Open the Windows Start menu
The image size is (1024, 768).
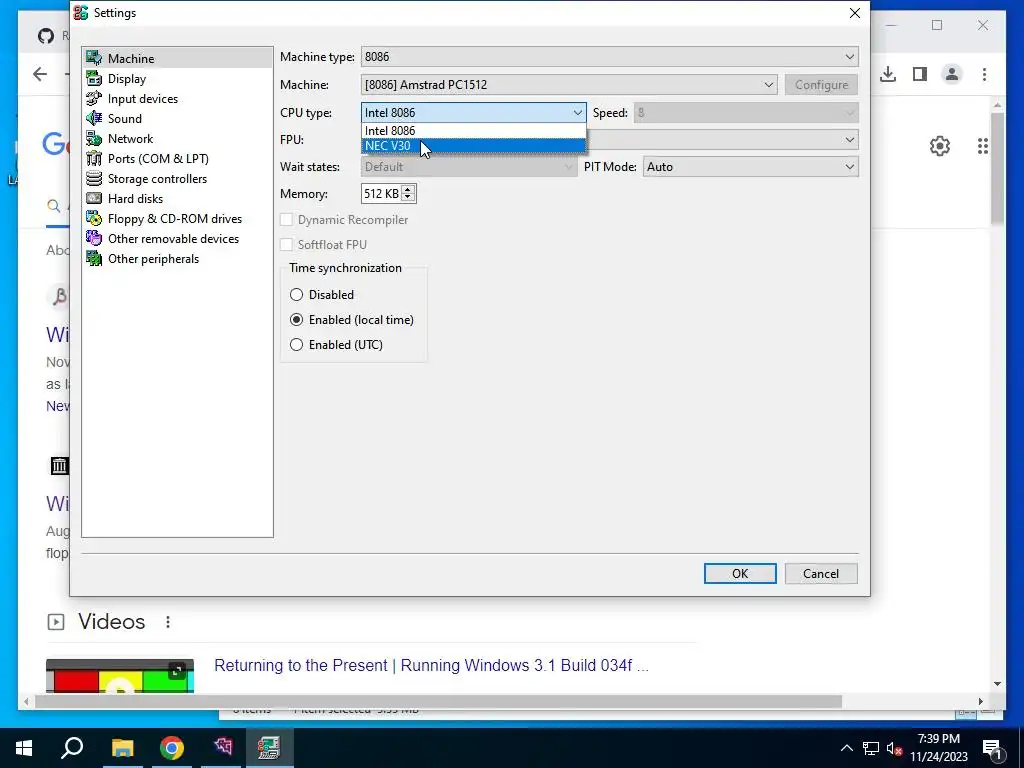(x=24, y=748)
